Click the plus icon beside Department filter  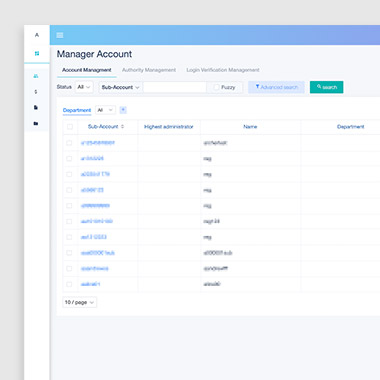tap(123, 110)
